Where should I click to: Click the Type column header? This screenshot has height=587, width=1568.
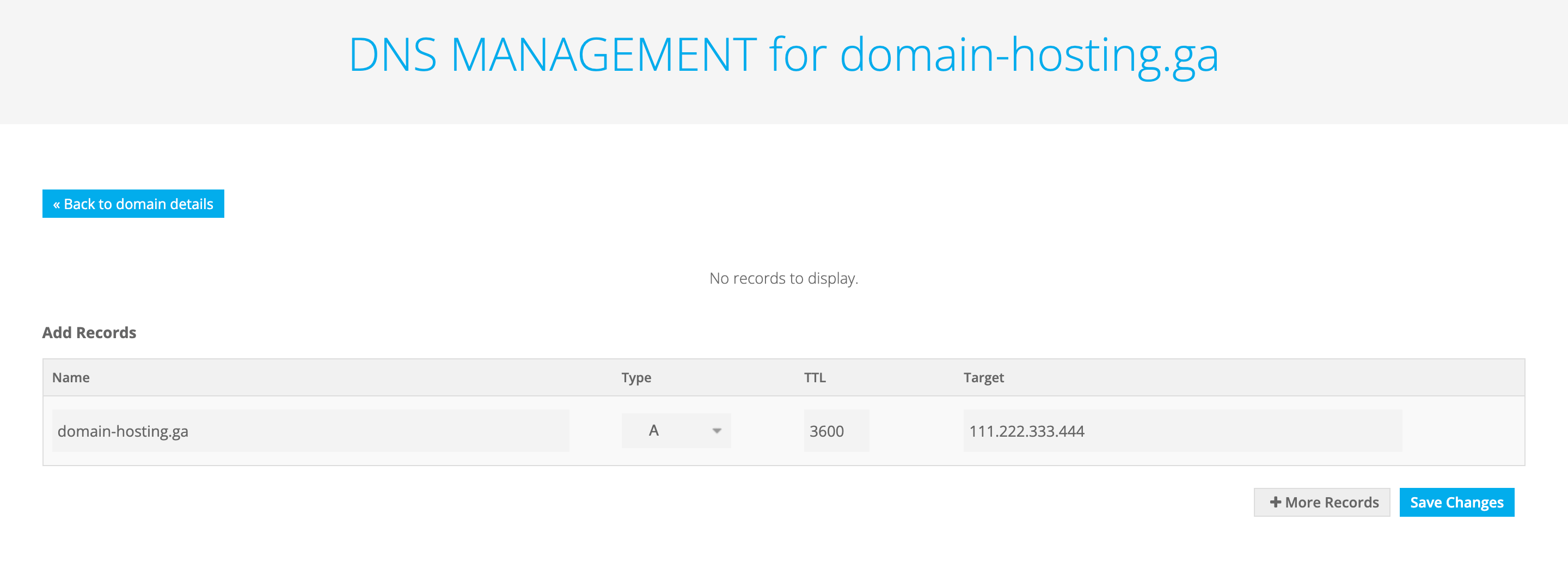(636, 377)
